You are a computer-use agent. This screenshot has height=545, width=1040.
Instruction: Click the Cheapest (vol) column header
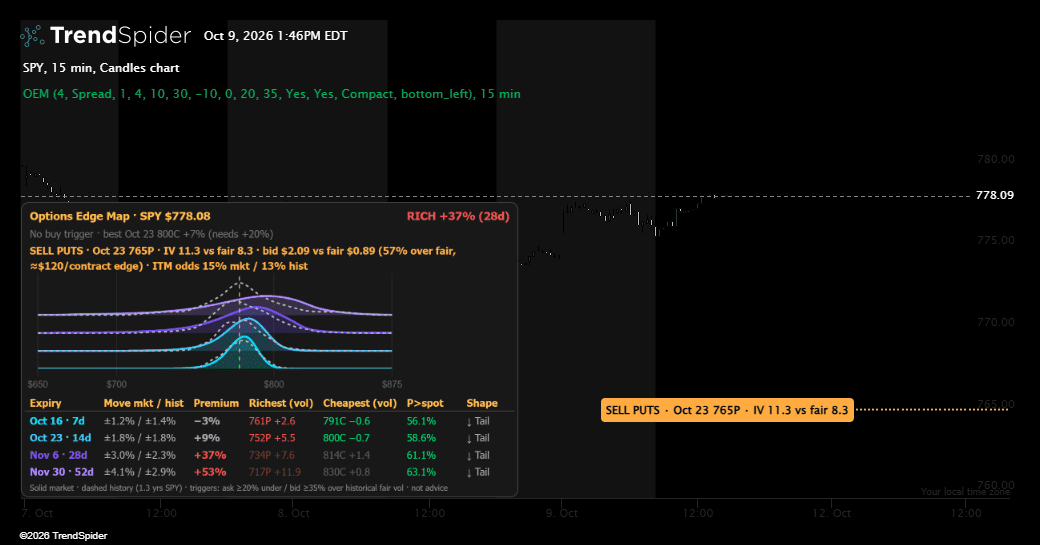point(360,403)
